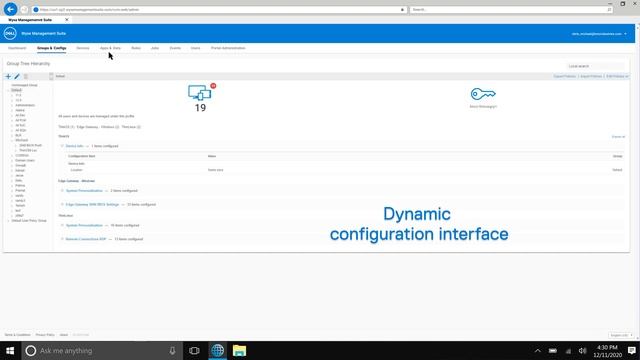This screenshot has width=640, height=360.
Task: Open the Portal Administration tab
Action: point(228,48)
